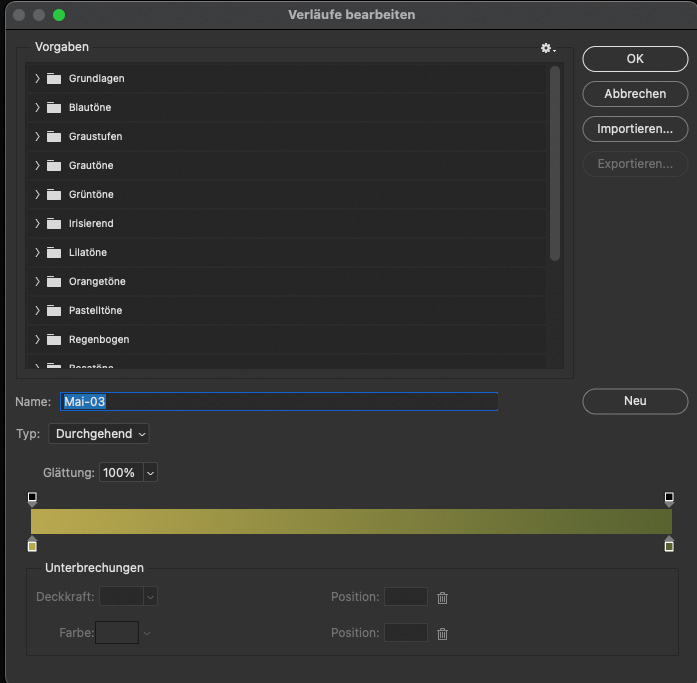The image size is (697, 683).
Task: Expand the Grüntöne preset group
Action: 37,195
